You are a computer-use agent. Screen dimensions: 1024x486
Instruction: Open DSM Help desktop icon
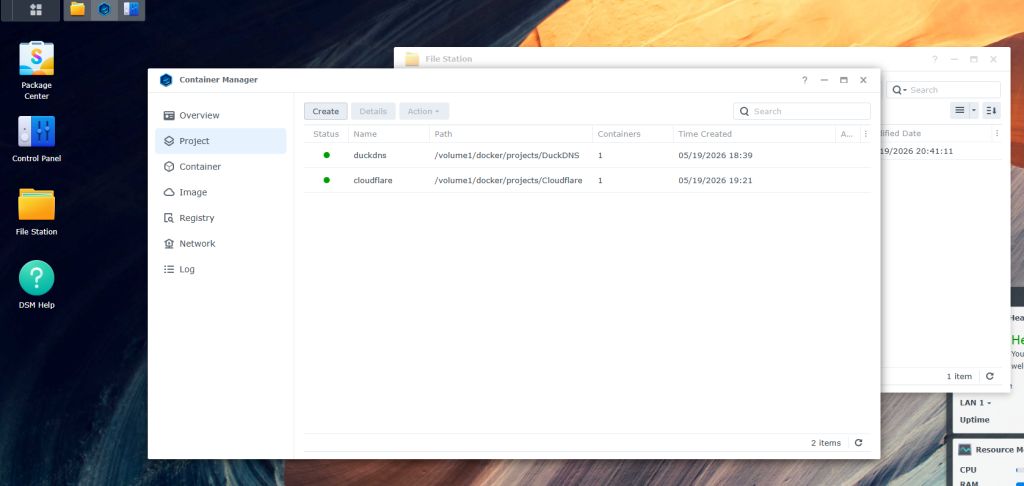click(36, 285)
